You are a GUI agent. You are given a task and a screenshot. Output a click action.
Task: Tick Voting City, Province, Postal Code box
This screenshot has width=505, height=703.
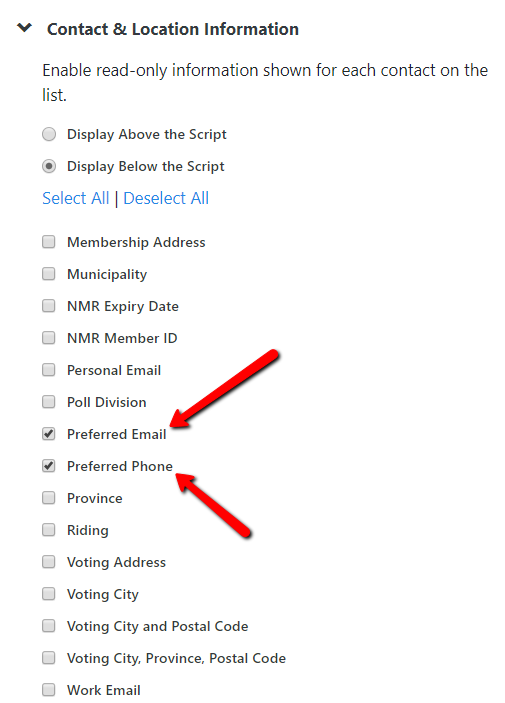click(48, 658)
